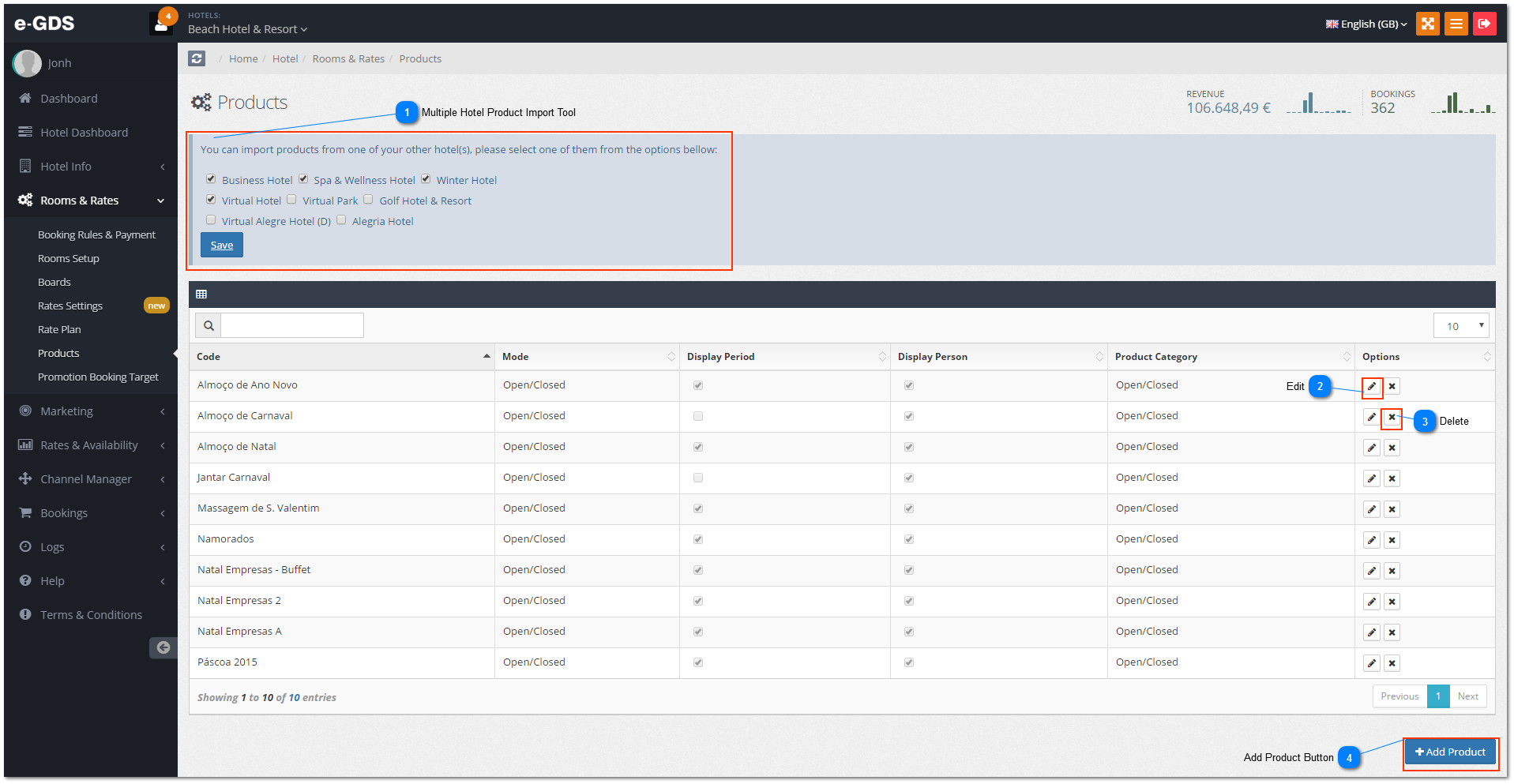This screenshot has width=1514, height=784.
Task: Collapse the Rooms & Rates menu
Action: coord(91,201)
